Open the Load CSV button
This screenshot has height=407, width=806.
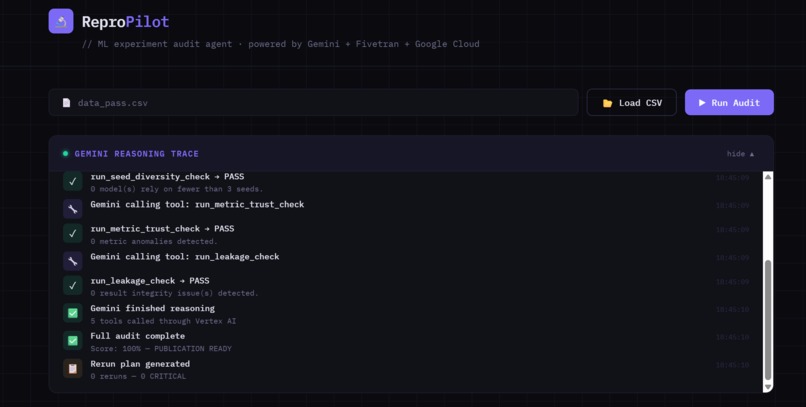631,102
